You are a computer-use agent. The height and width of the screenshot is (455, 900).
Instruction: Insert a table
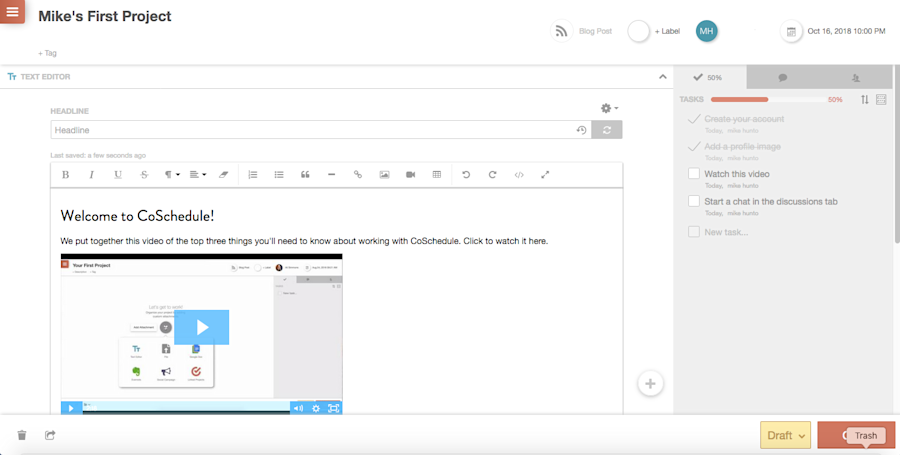coord(437,174)
